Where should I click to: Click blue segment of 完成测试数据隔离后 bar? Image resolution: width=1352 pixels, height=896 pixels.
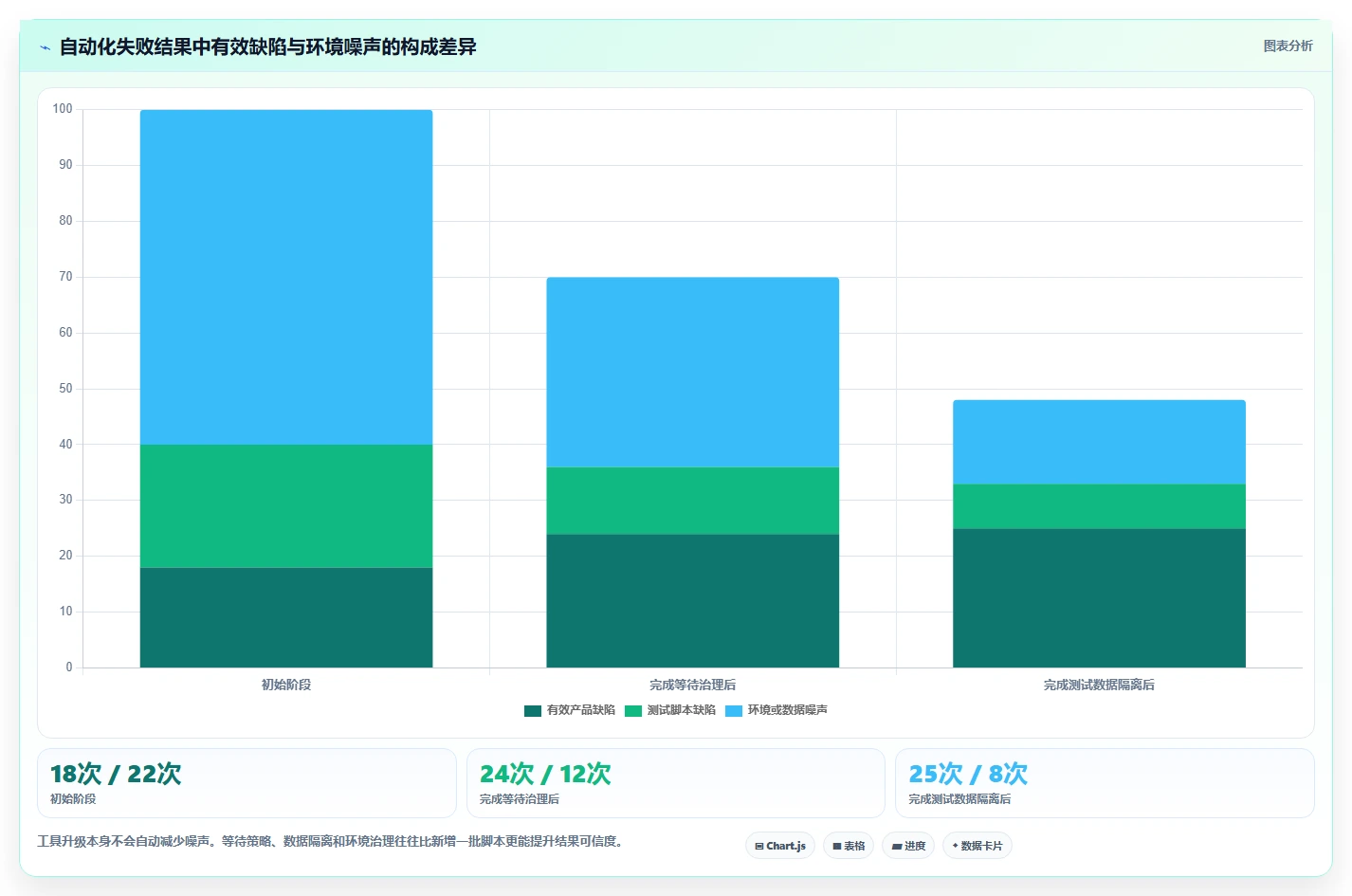(1099, 442)
